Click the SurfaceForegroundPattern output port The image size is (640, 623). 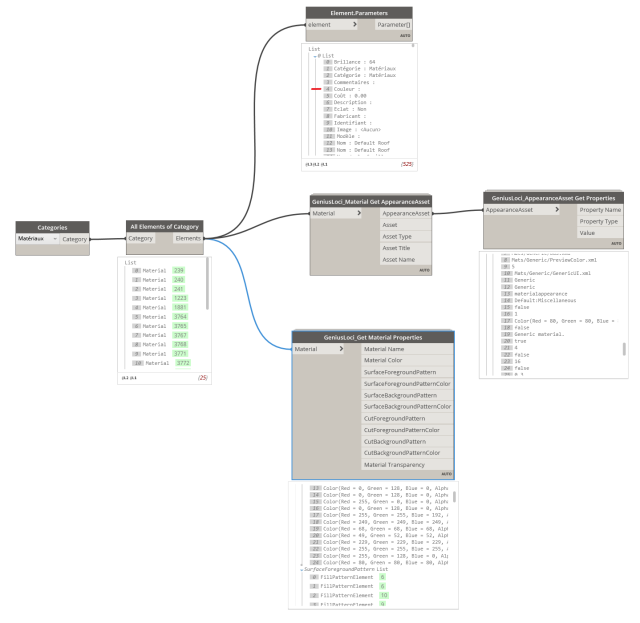(407, 372)
